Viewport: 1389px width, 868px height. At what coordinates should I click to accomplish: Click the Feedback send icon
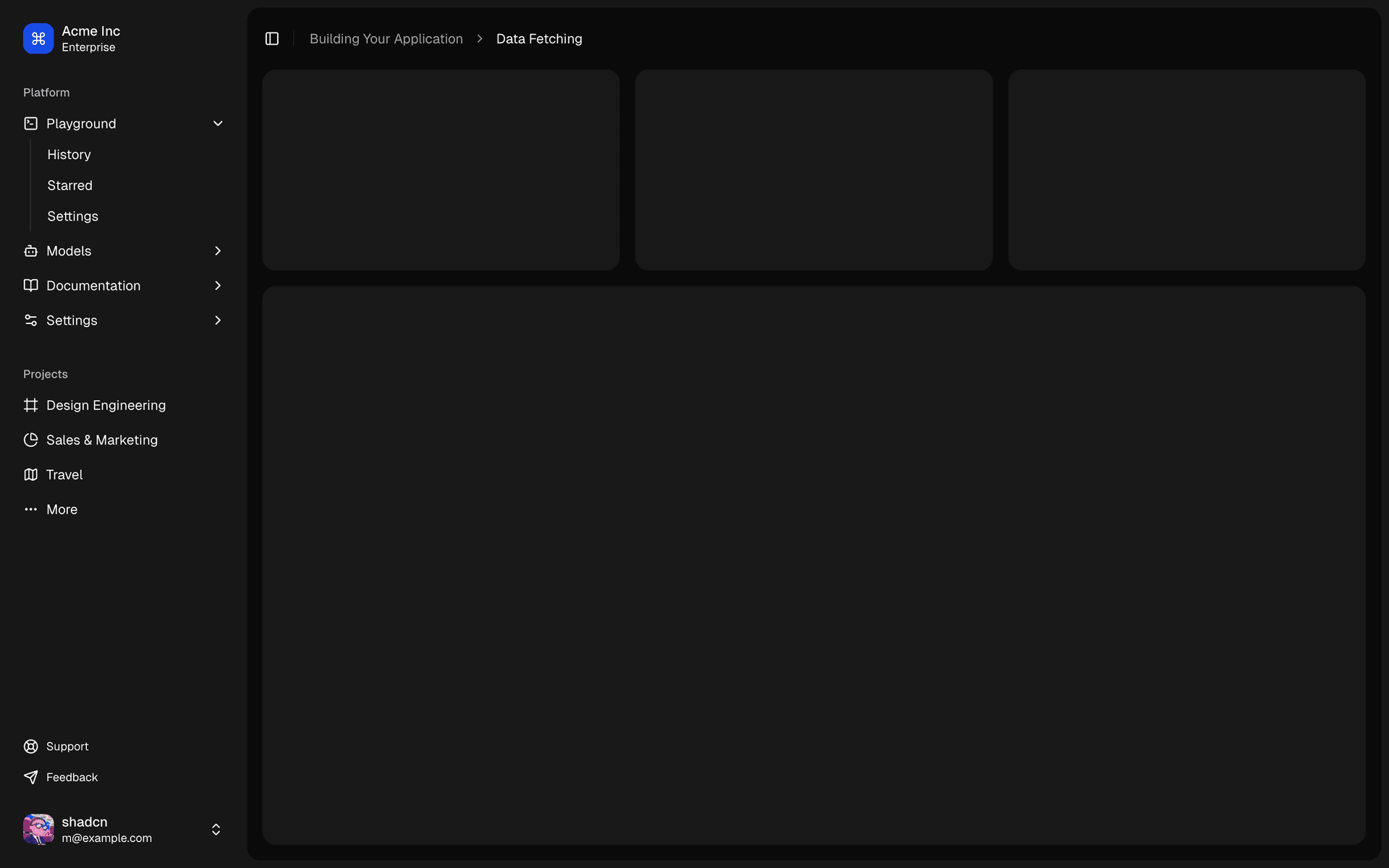[30, 777]
